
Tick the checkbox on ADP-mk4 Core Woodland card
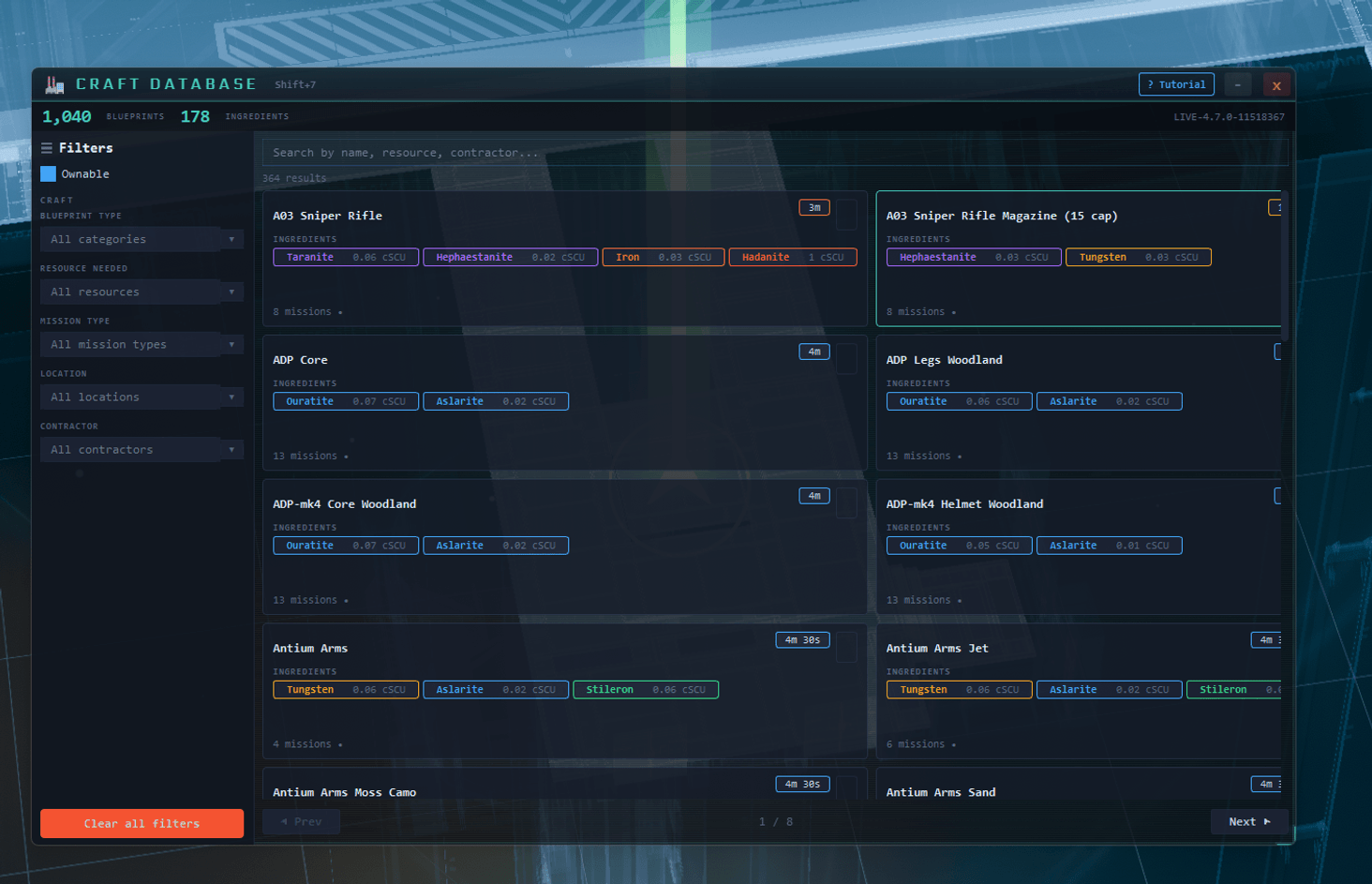[846, 503]
